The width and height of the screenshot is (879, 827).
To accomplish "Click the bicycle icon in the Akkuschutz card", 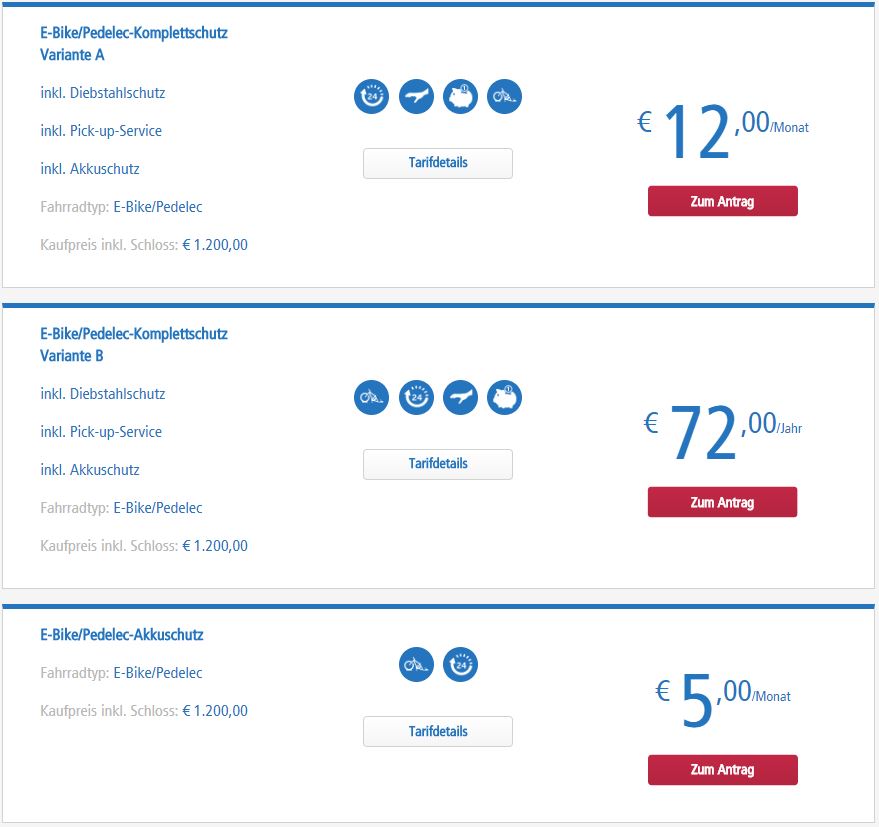I will [x=416, y=665].
